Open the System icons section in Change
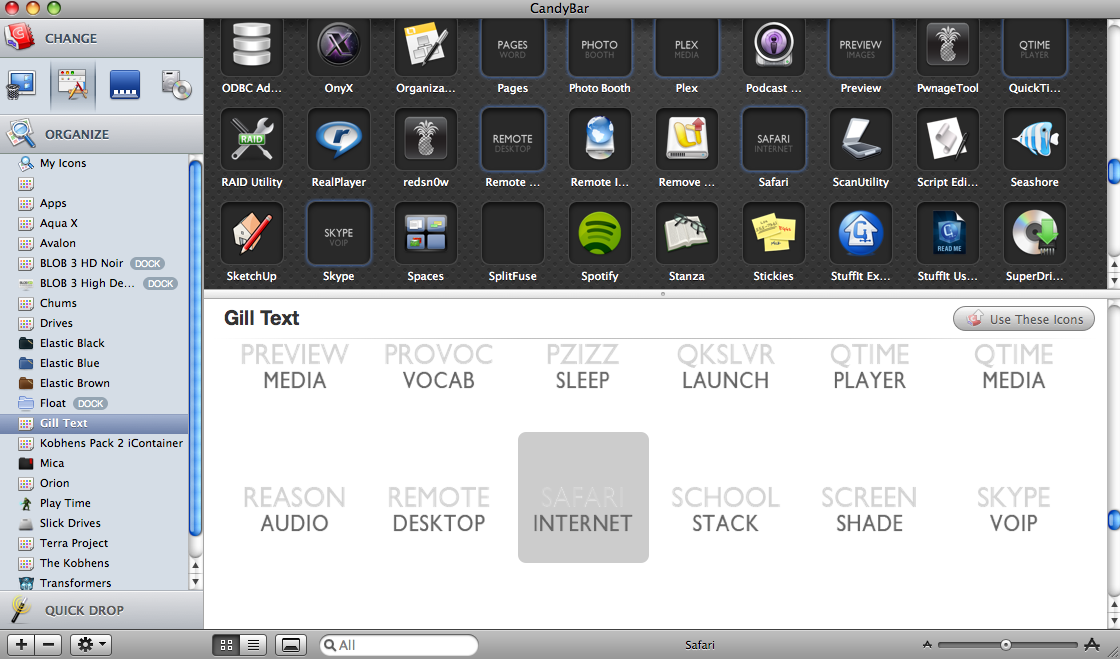1120x659 pixels. coord(21,86)
